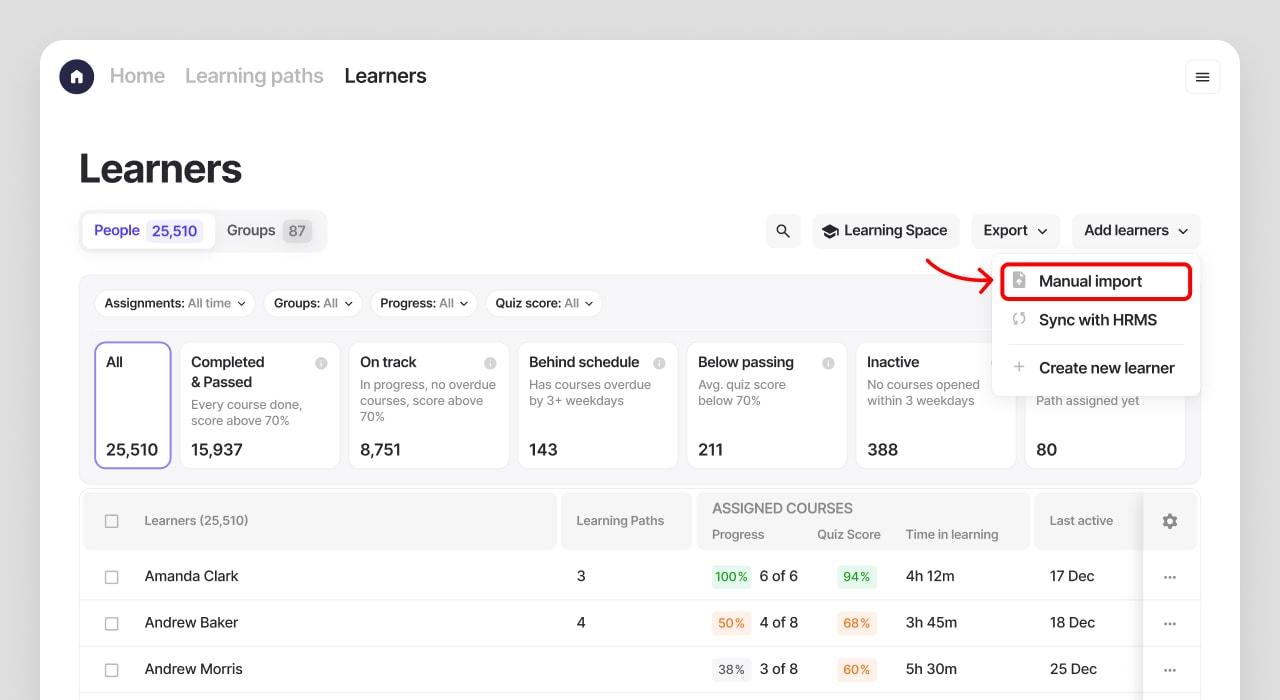Click graduation cap icon in Learning Space
This screenshot has height=700, width=1280.
(830, 231)
